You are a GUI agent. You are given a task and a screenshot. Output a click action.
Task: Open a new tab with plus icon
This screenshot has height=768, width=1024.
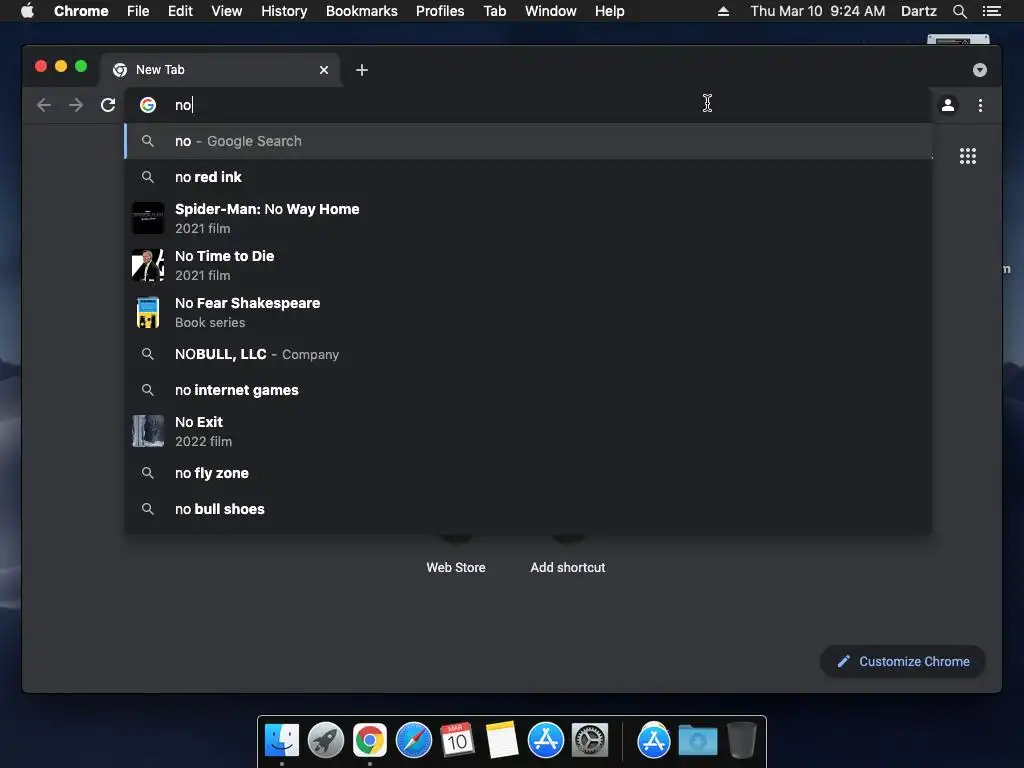(x=362, y=70)
